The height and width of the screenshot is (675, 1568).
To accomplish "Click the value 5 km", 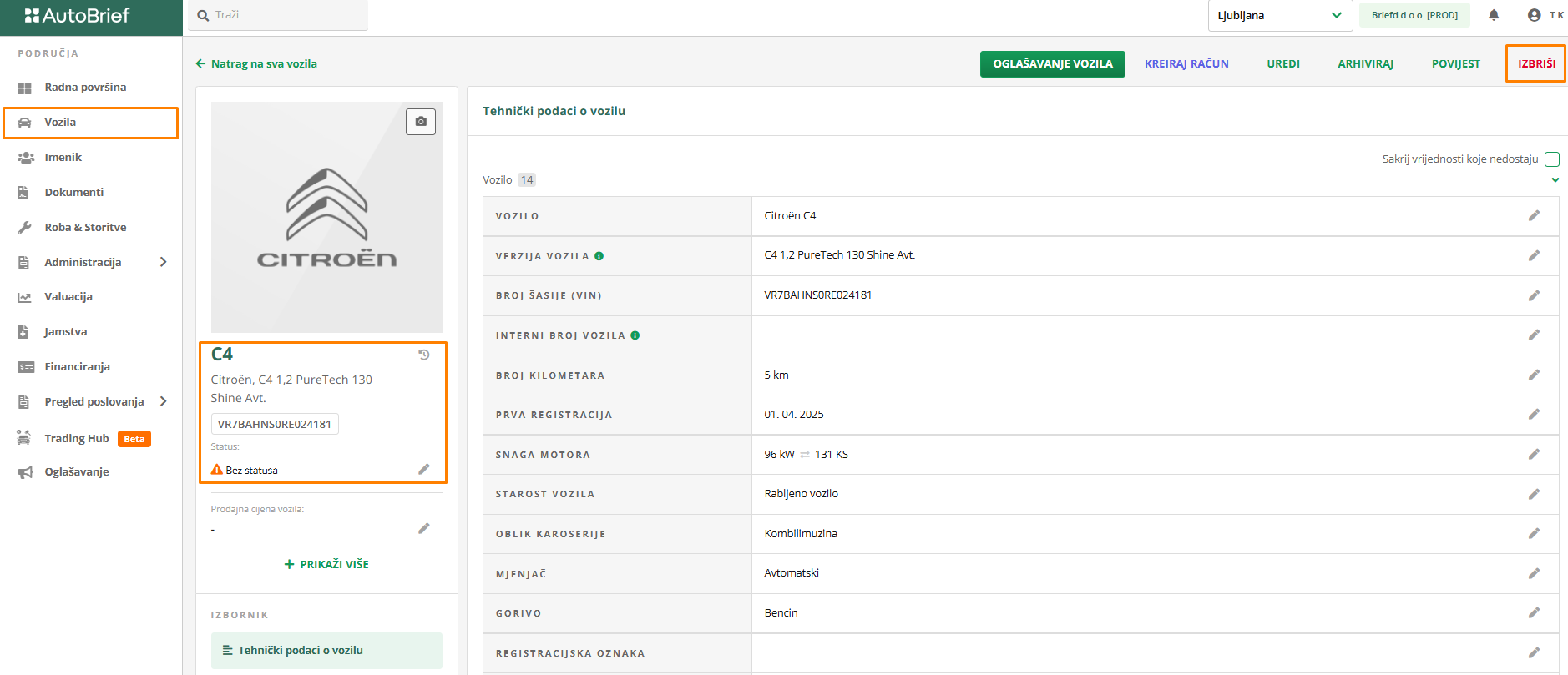I will coord(776,375).
